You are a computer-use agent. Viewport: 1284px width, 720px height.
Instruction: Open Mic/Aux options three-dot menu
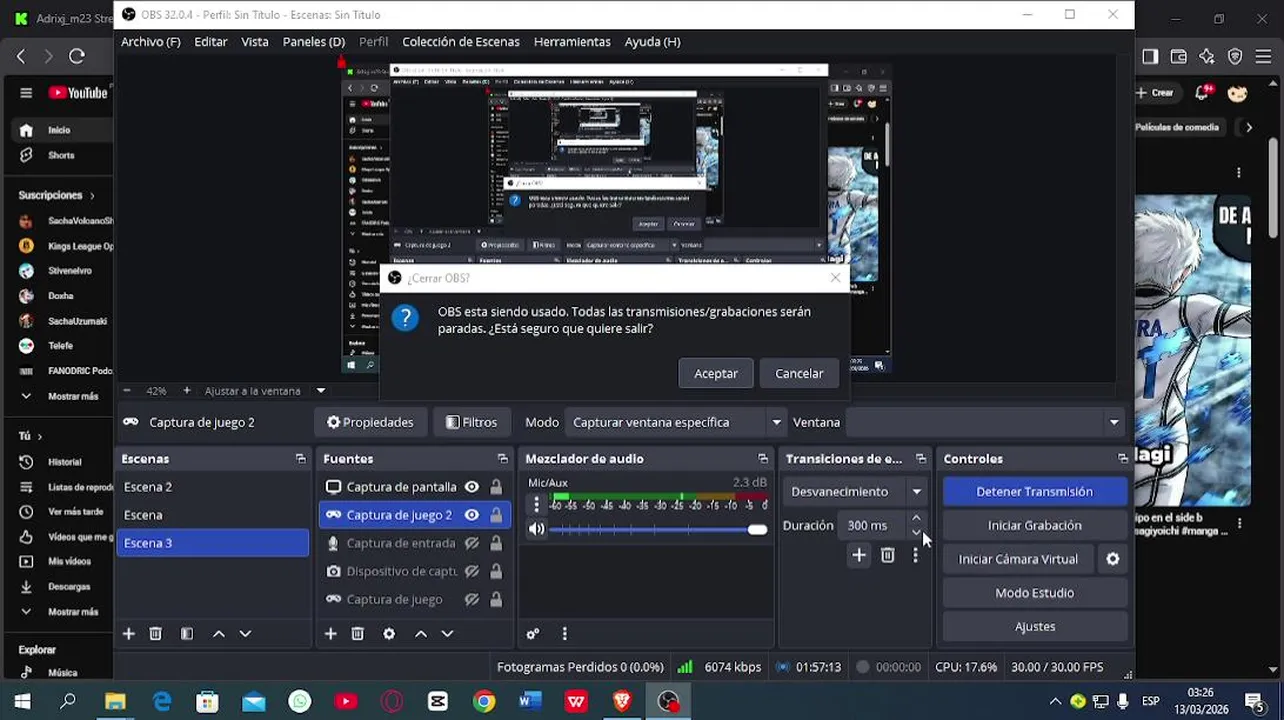537,504
